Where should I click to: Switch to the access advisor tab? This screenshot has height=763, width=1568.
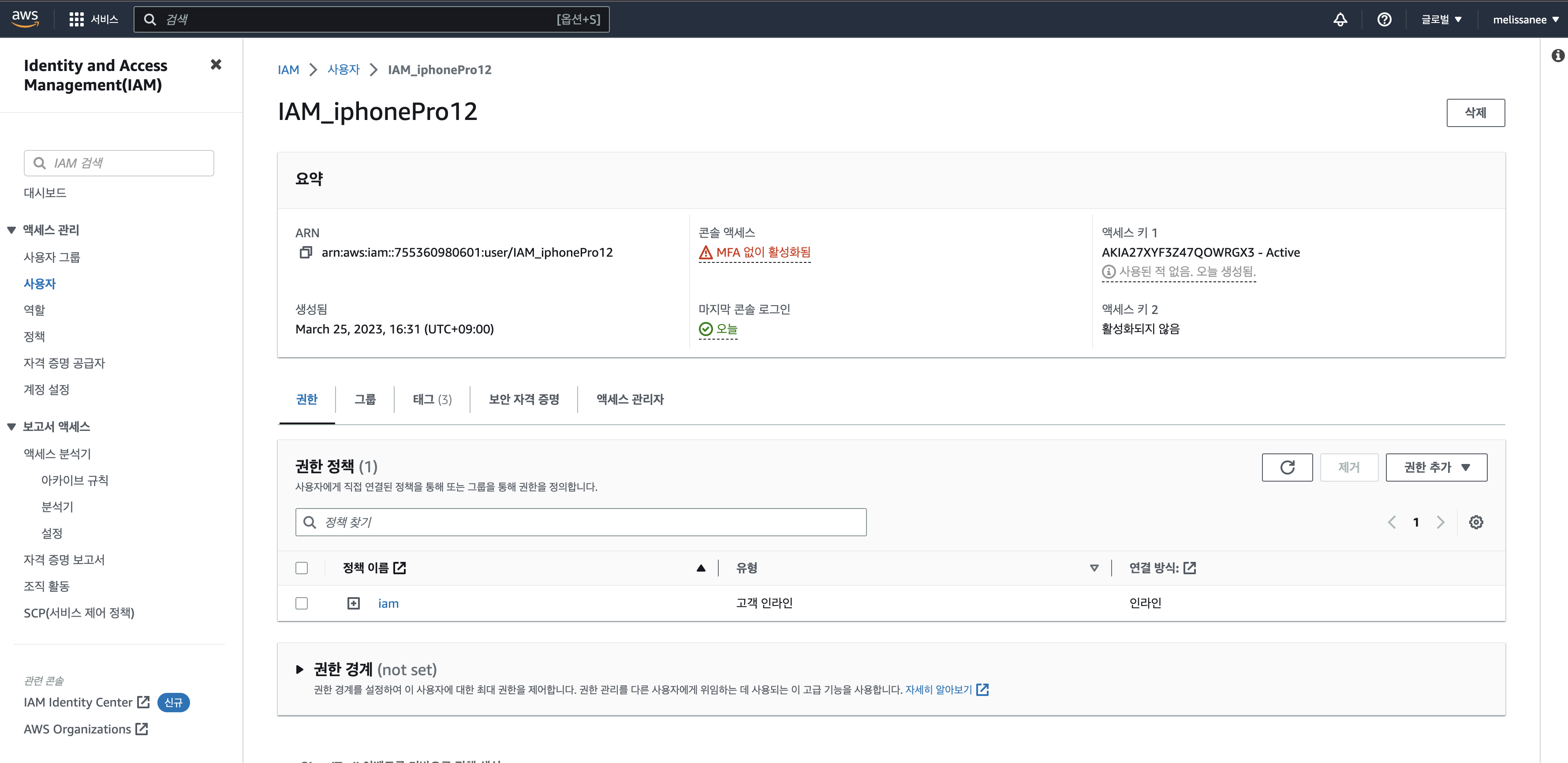(630, 399)
